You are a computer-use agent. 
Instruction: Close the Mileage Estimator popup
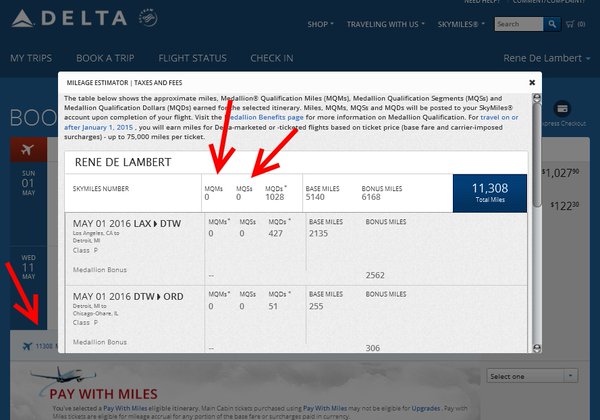(532, 83)
